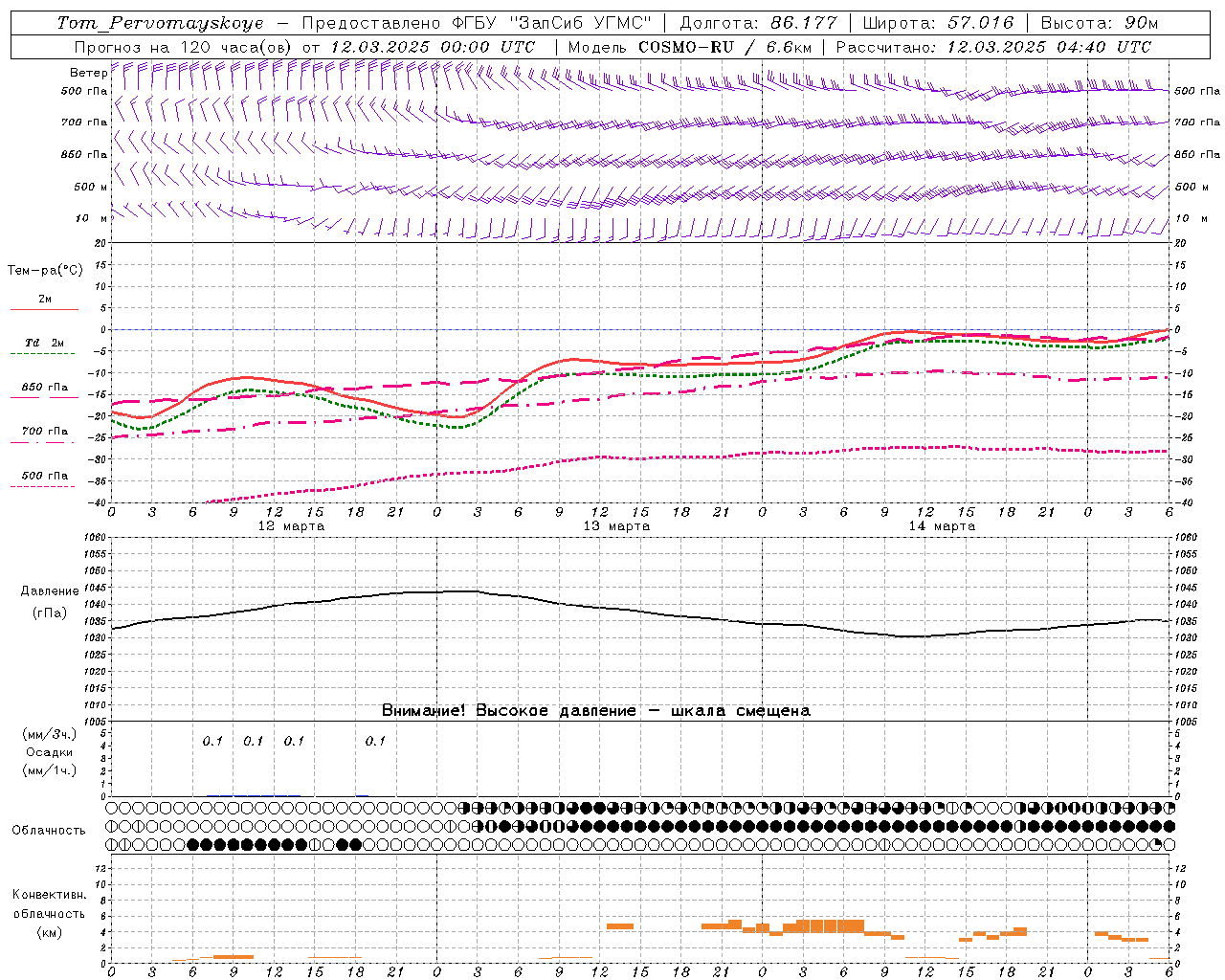1225x980 pixels.
Task: Click the 10 м wind level label on the left axis
Action: coord(91,218)
